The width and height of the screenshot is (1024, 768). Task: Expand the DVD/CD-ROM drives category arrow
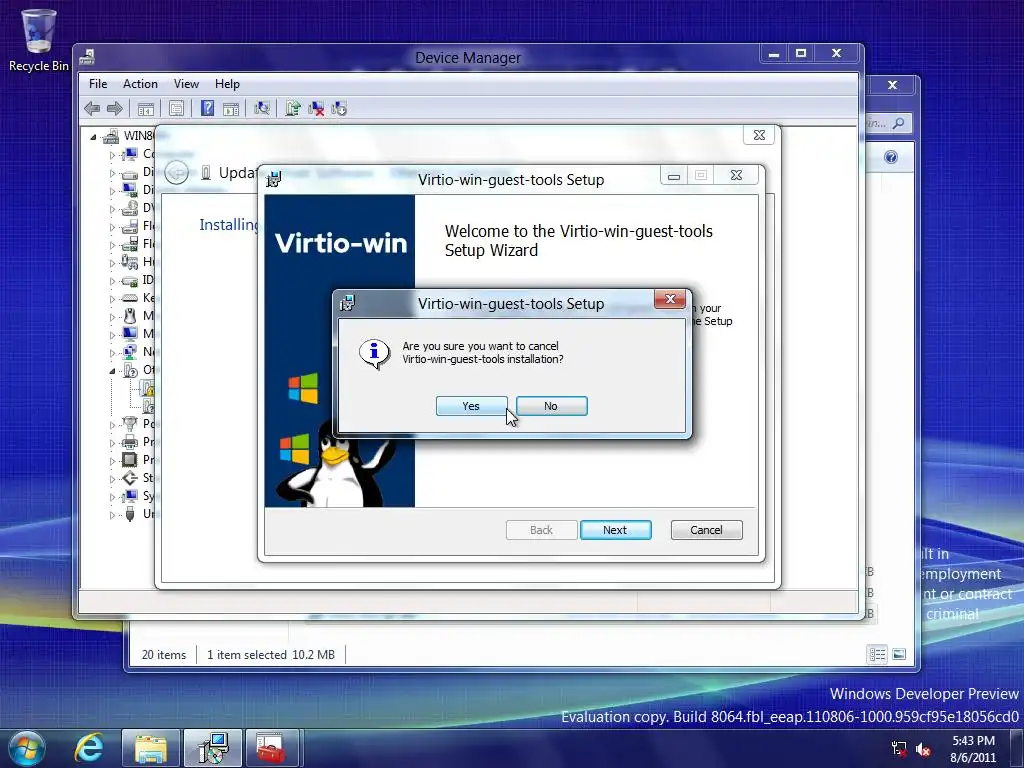pos(112,210)
